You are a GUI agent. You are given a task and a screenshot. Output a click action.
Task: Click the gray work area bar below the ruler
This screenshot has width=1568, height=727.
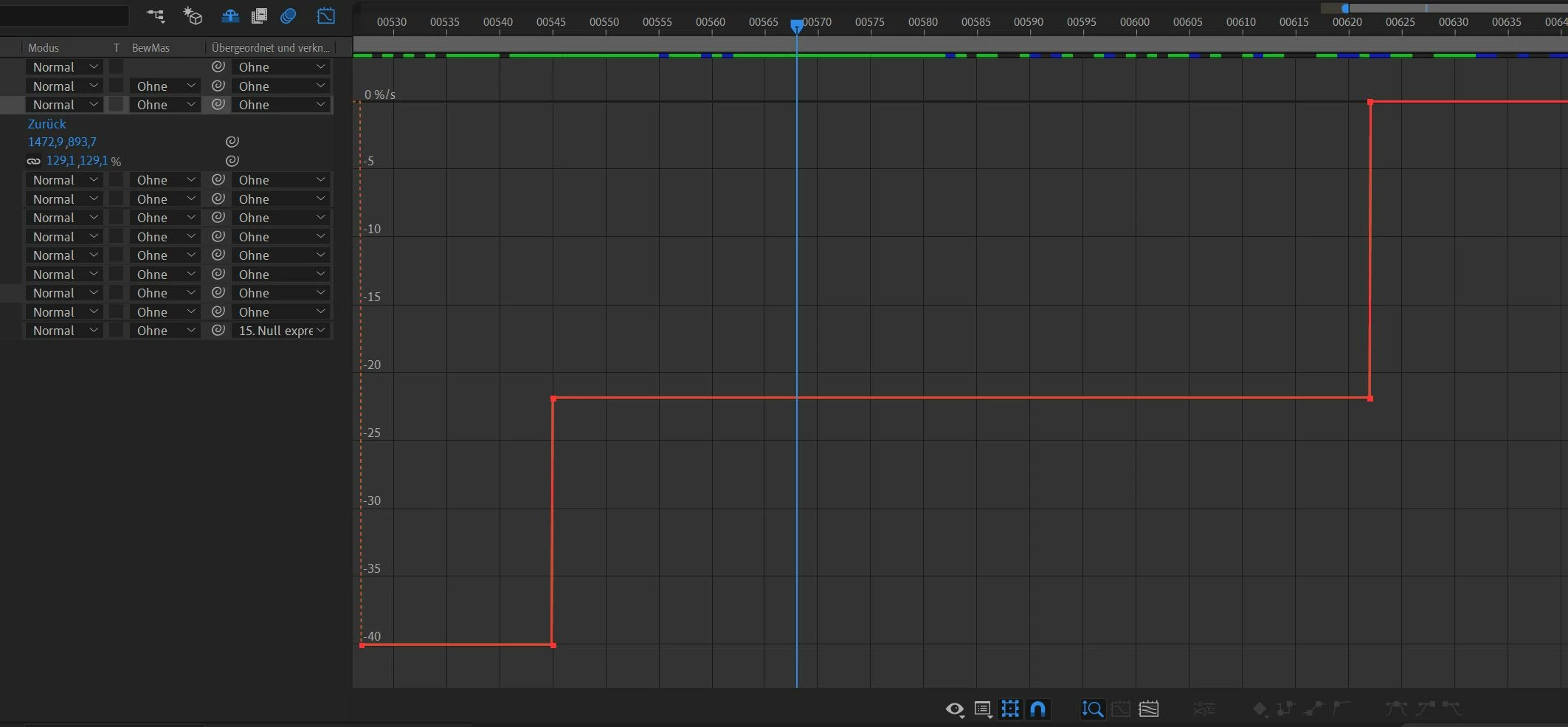960,44
